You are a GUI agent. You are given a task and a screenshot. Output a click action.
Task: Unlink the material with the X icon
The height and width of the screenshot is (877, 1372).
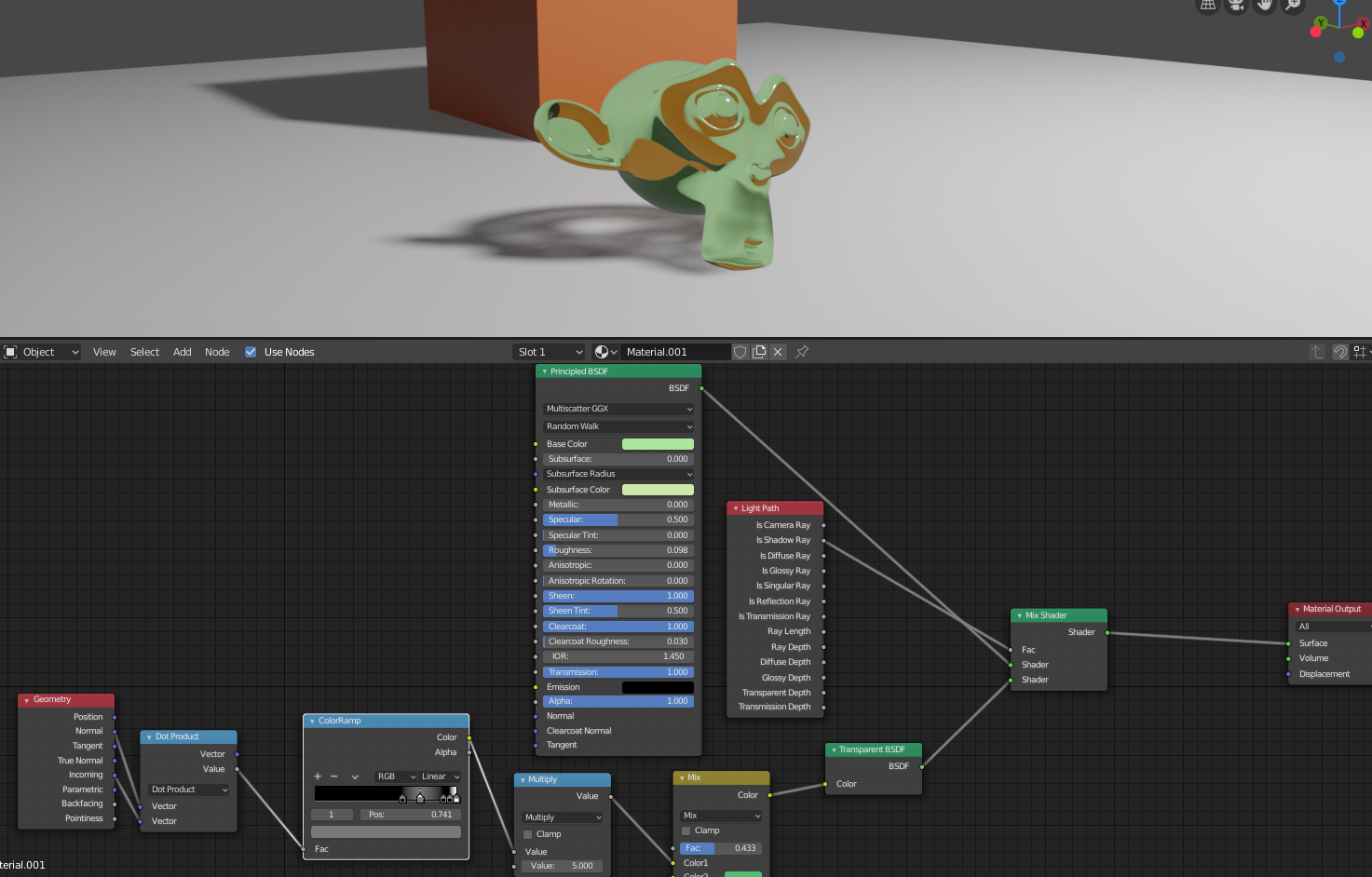click(x=778, y=352)
